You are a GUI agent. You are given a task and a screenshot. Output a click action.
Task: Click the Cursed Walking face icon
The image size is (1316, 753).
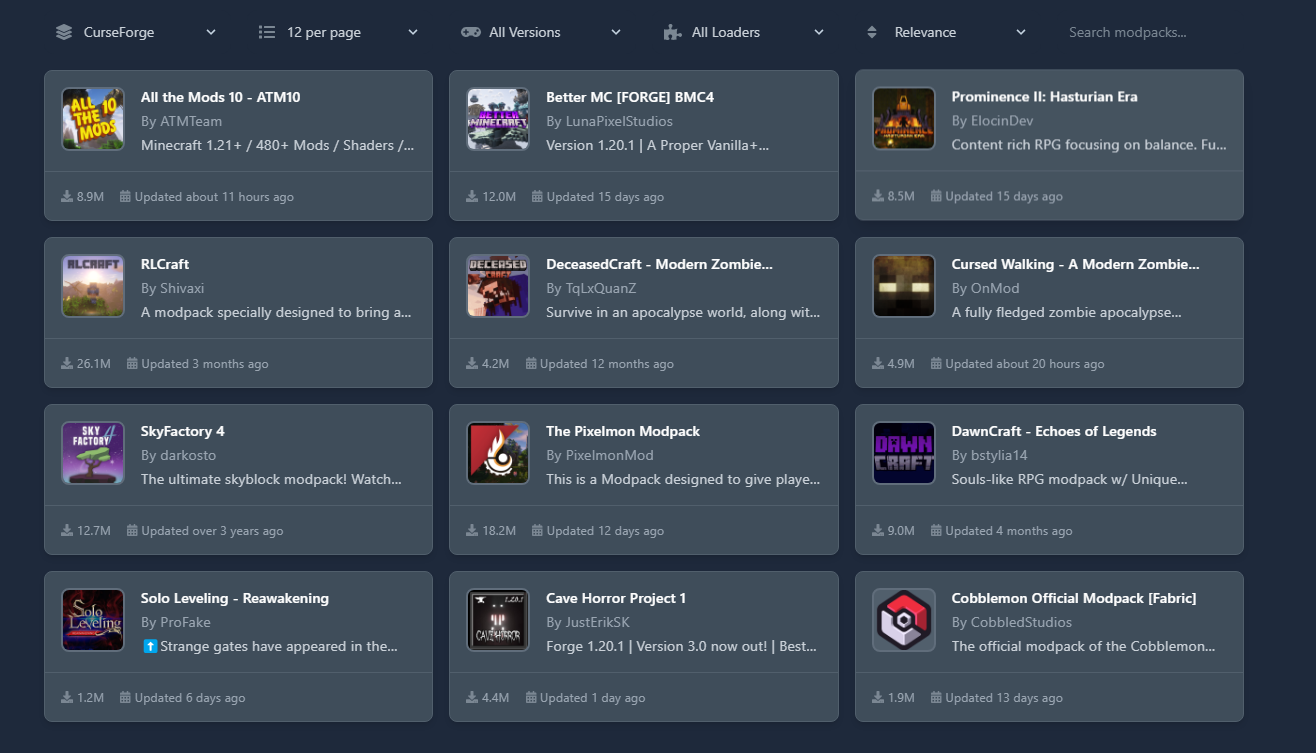coord(904,286)
